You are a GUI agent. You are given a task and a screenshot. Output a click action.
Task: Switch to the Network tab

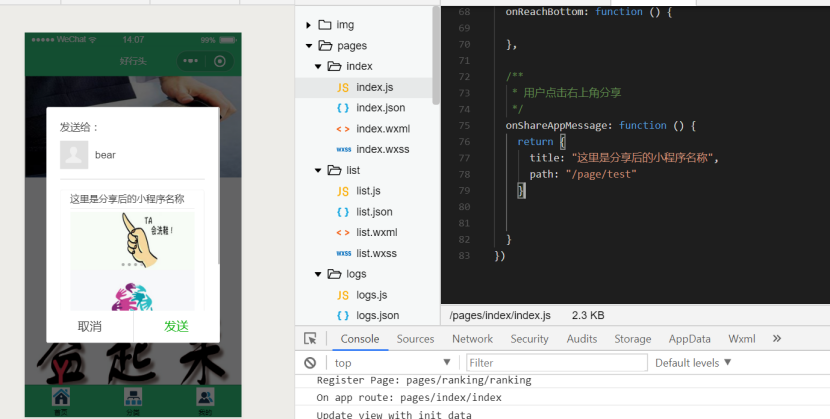click(472, 339)
